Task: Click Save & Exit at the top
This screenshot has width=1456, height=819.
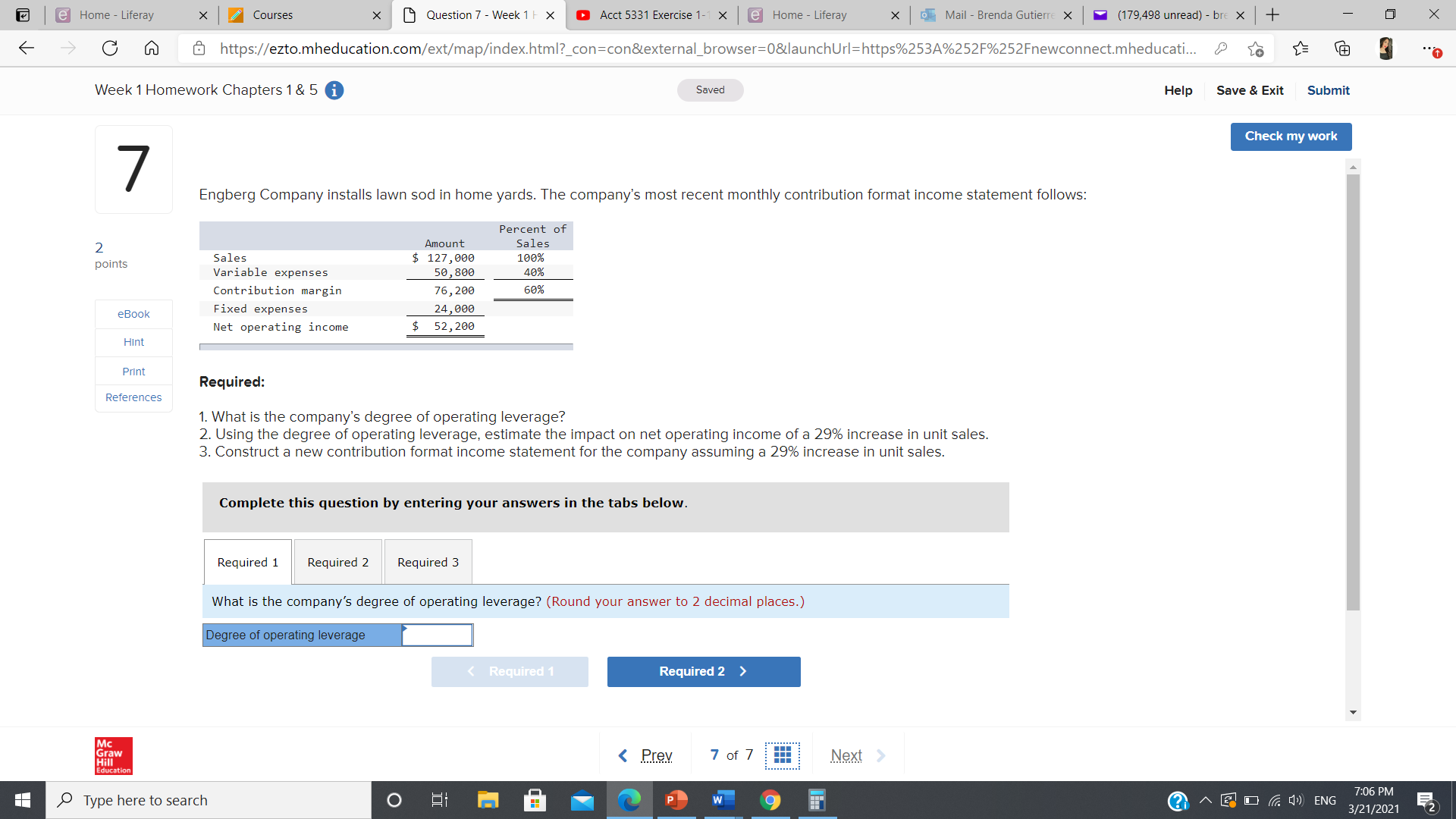Action: (x=1250, y=90)
